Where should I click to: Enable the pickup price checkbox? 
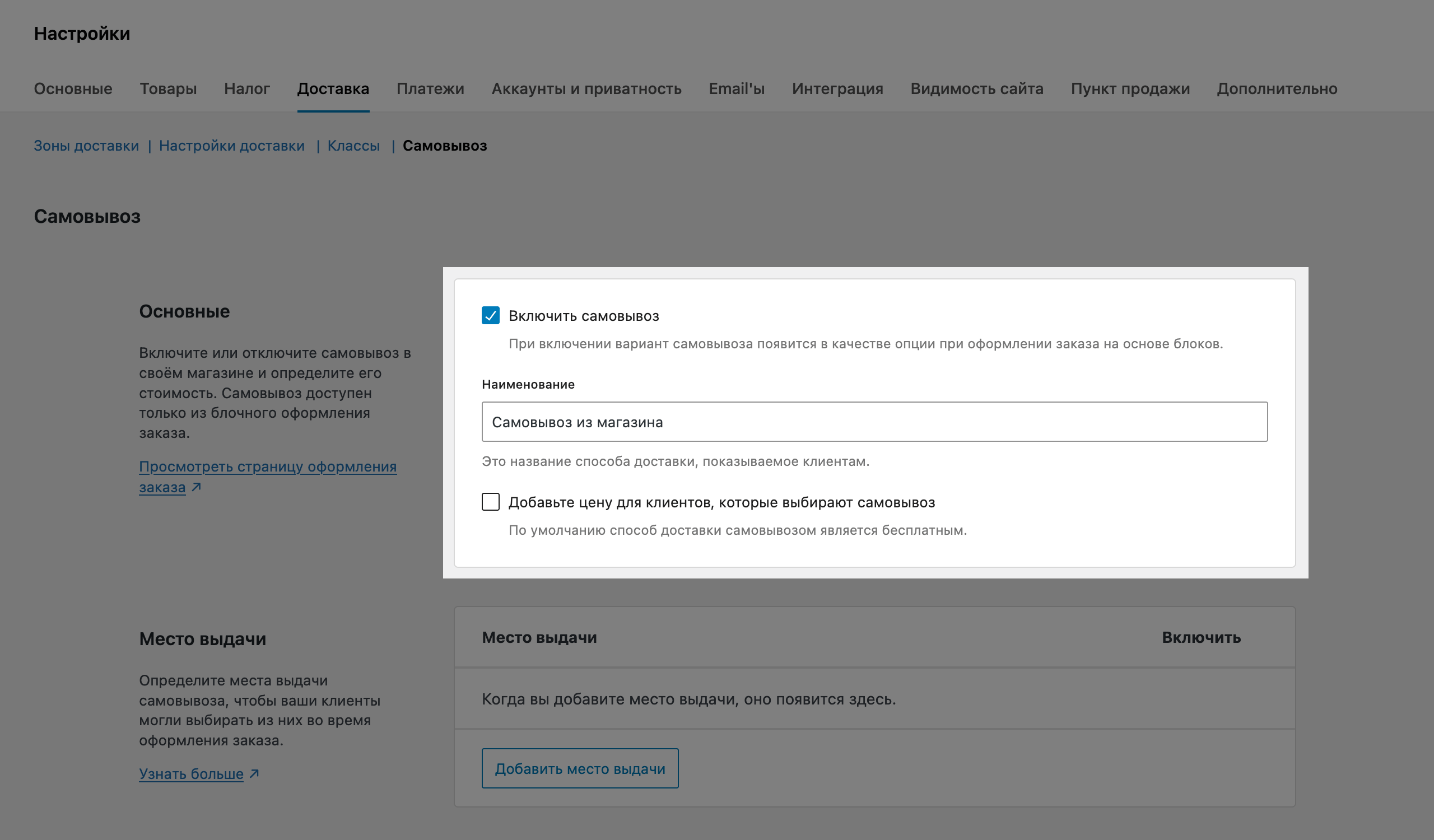tap(490, 502)
